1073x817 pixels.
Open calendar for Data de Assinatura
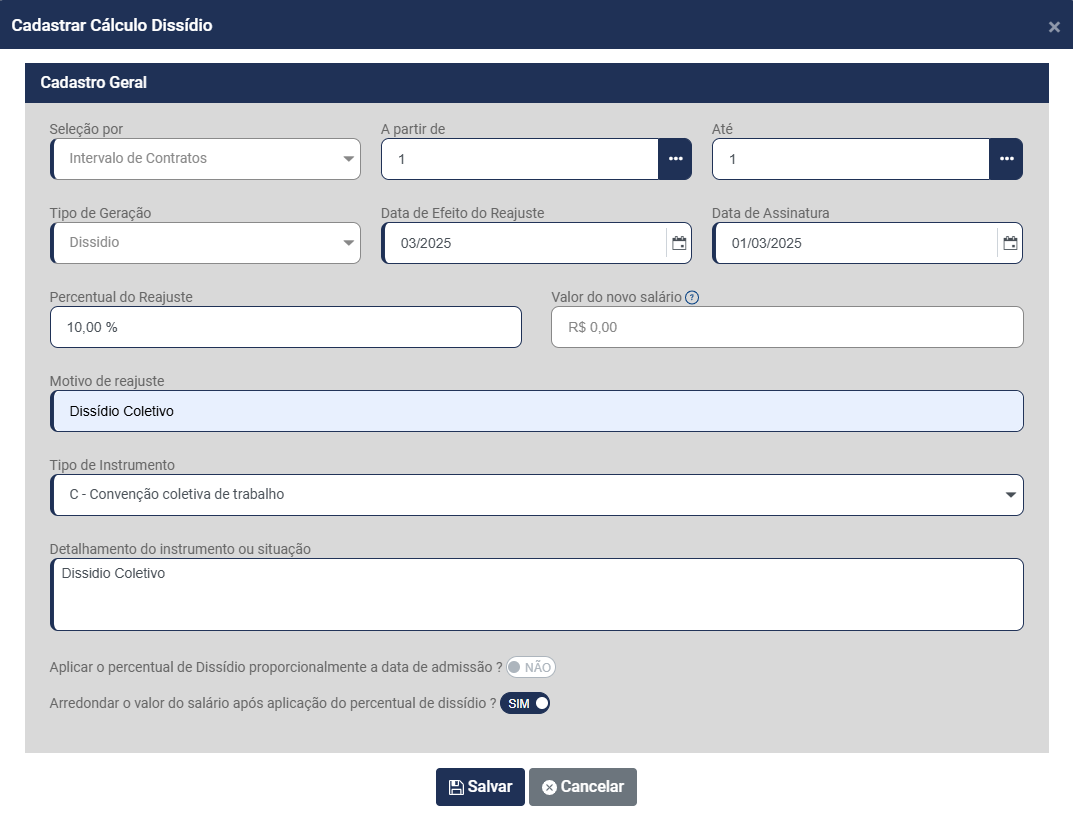click(1010, 243)
